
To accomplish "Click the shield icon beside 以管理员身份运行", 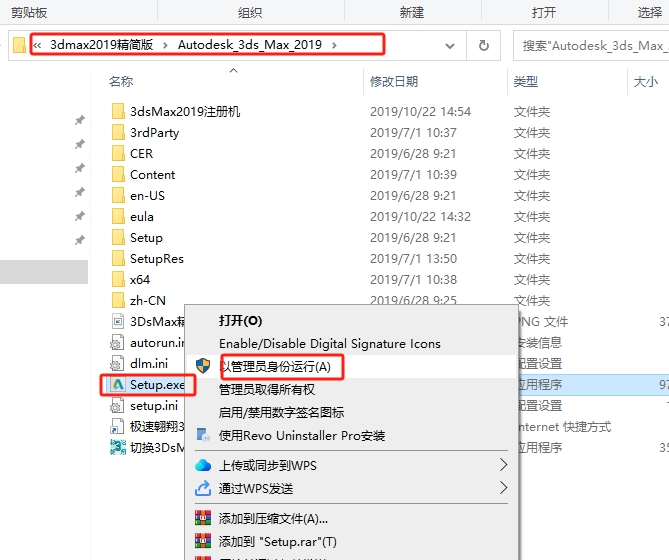I will [203, 366].
